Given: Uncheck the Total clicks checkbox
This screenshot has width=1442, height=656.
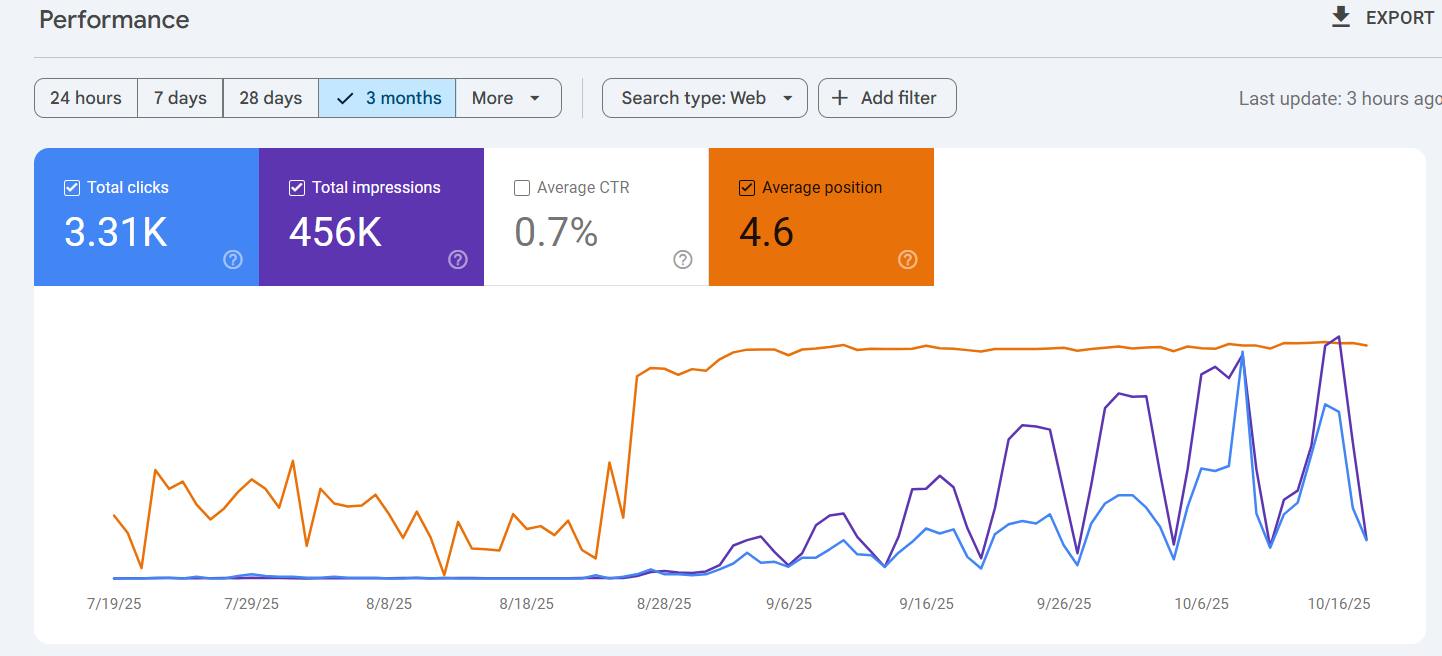Looking at the screenshot, I should 71,187.
